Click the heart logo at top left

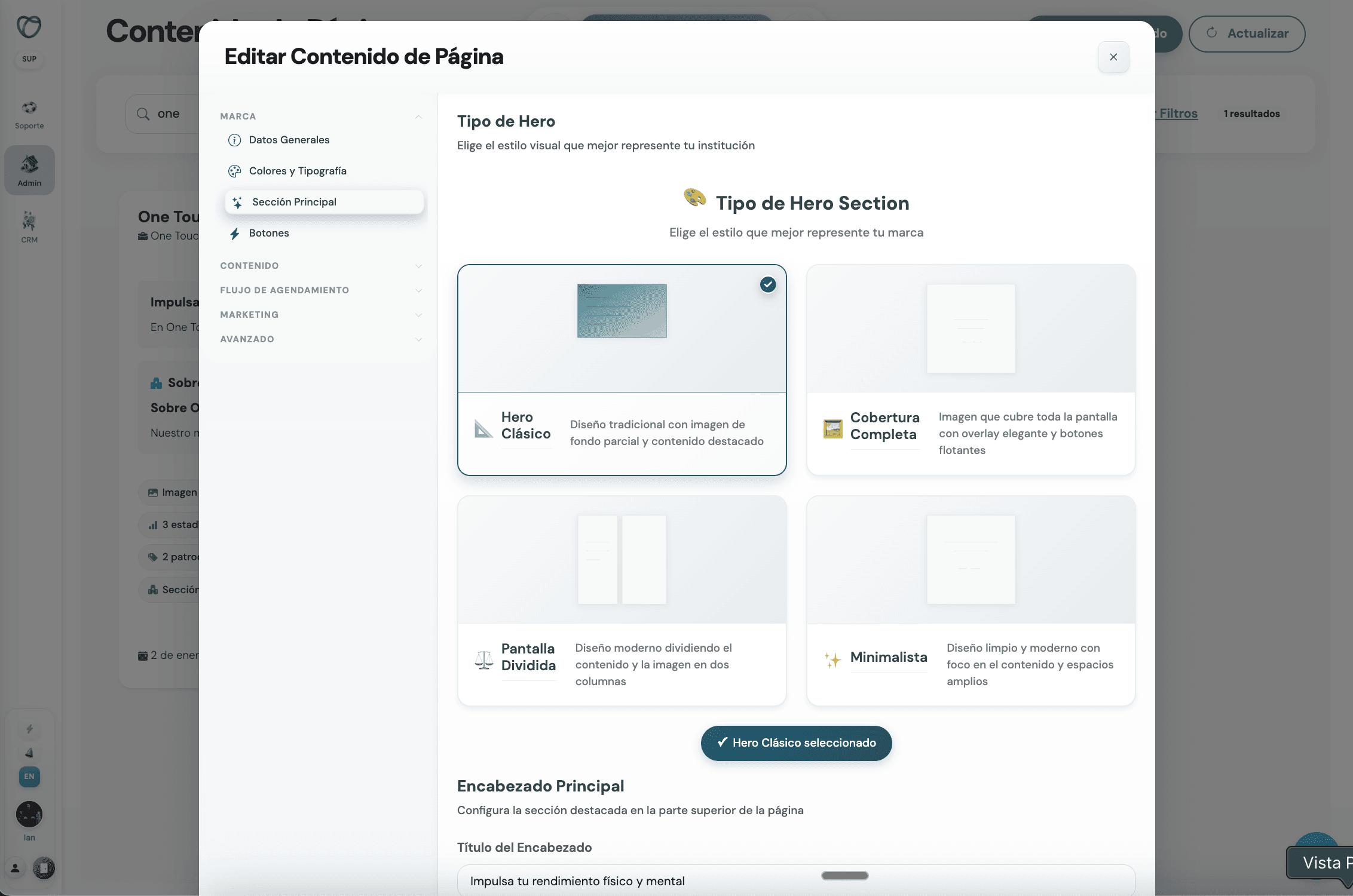(x=29, y=27)
